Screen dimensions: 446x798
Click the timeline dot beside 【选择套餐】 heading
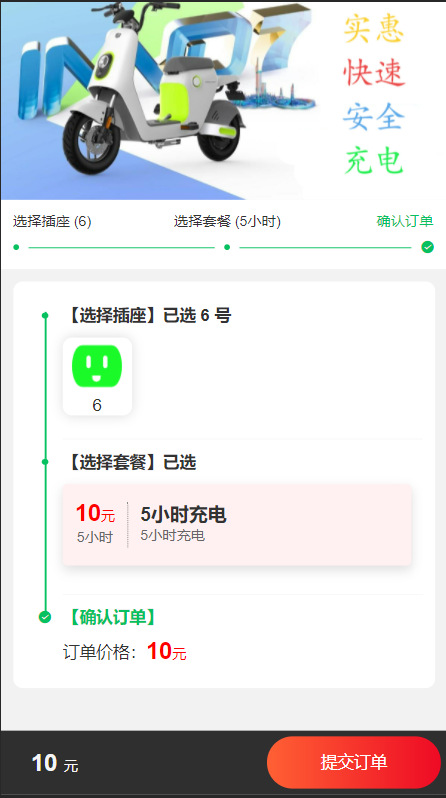pyautogui.click(x=45, y=462)
